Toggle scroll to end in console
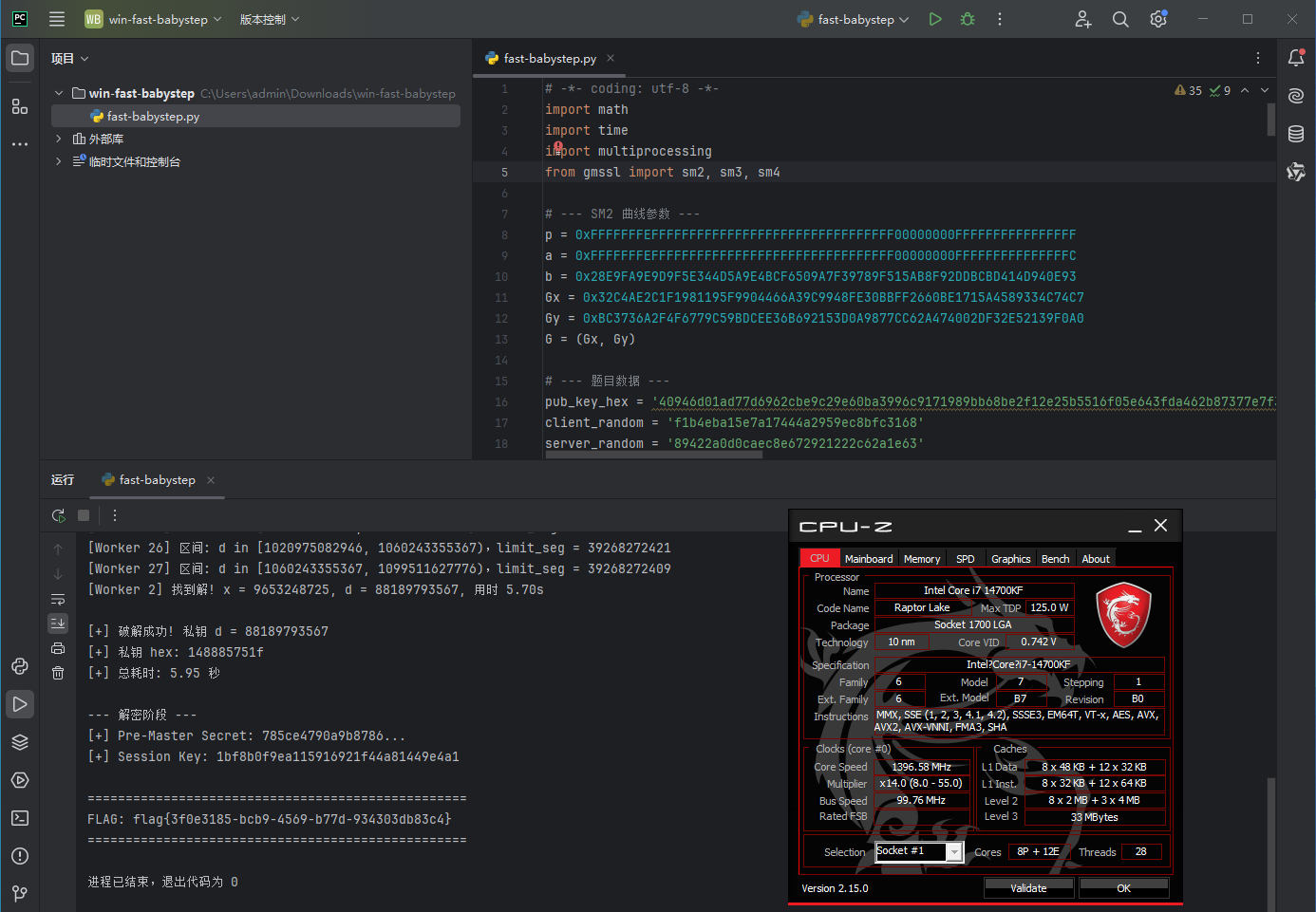 [58, 624]
